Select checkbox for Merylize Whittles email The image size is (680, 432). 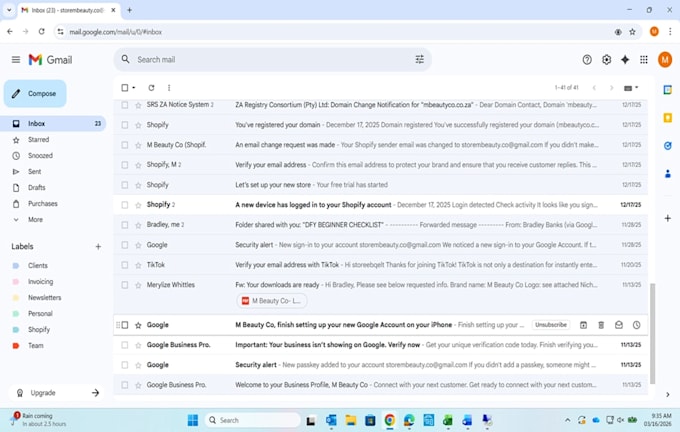click(125, 285)
